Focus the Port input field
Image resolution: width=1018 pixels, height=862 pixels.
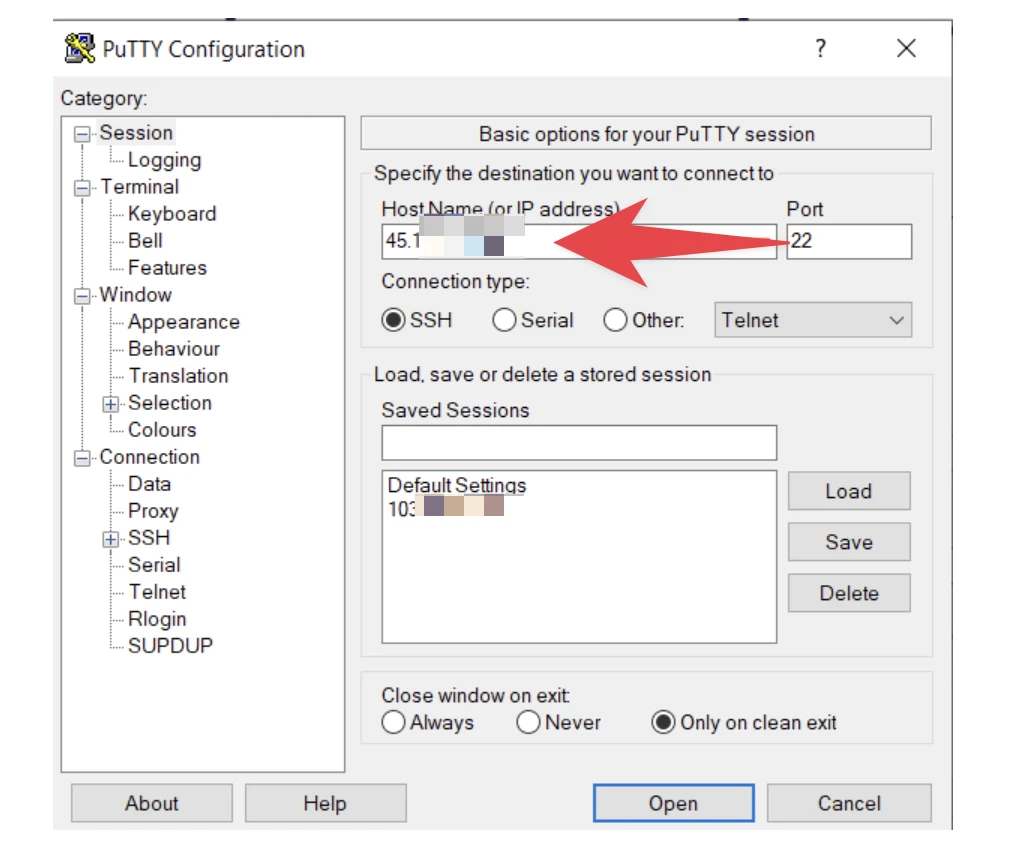[x=849, y=241]
